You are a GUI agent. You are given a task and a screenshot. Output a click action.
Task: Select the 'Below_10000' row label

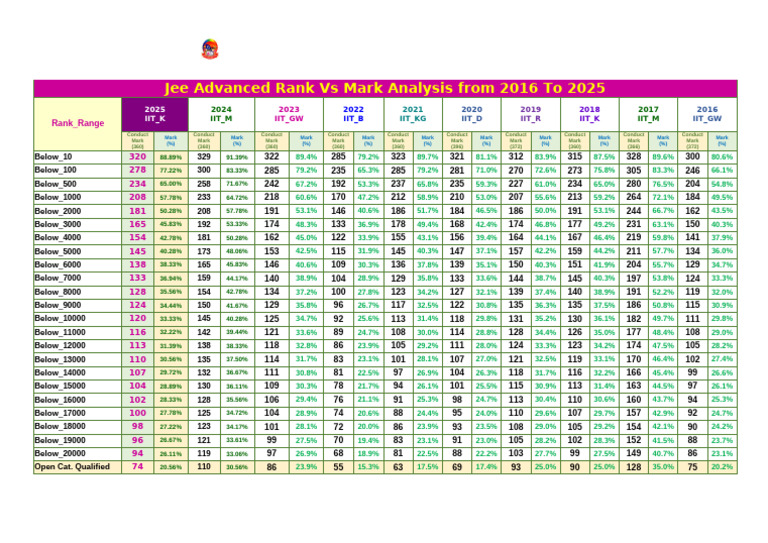(60, 318)
